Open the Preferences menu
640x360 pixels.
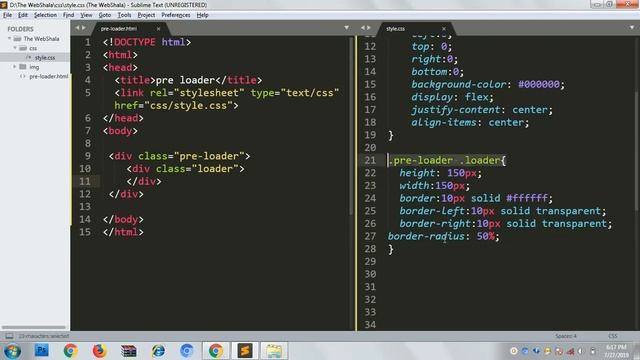176,15
